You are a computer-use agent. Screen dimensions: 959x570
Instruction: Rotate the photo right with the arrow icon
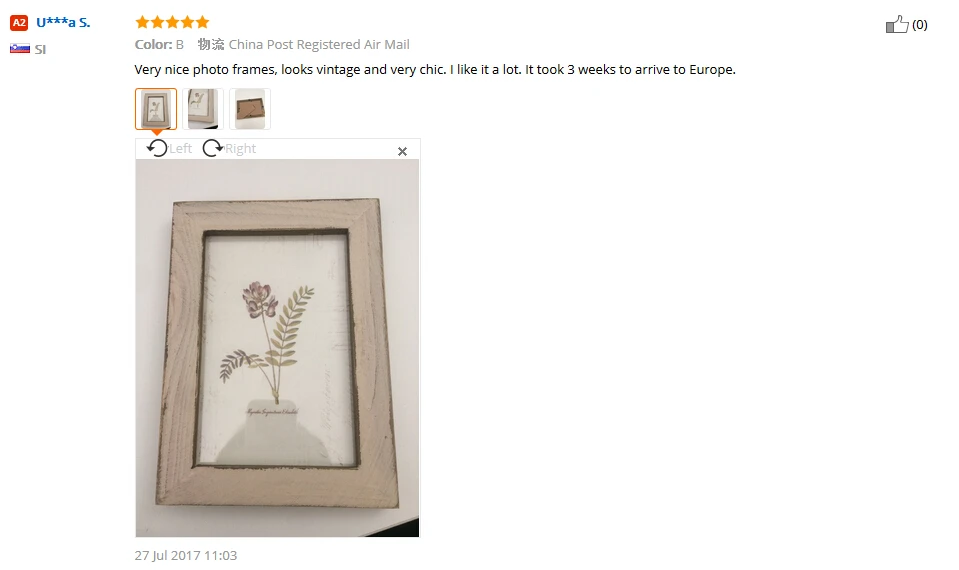[x=212, y=148]
